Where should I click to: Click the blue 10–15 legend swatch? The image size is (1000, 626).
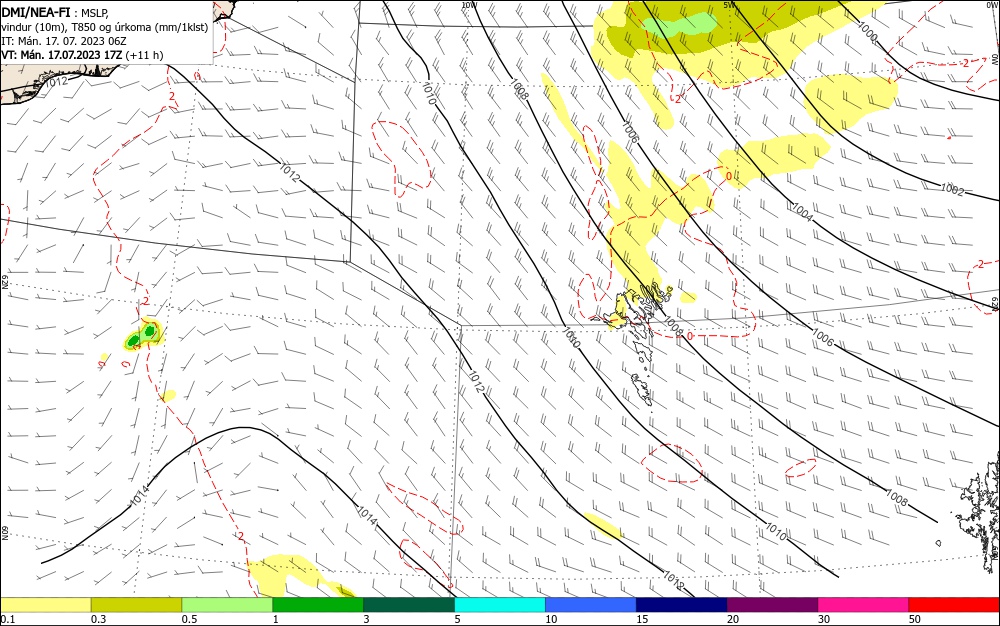(x=591, y=605)
